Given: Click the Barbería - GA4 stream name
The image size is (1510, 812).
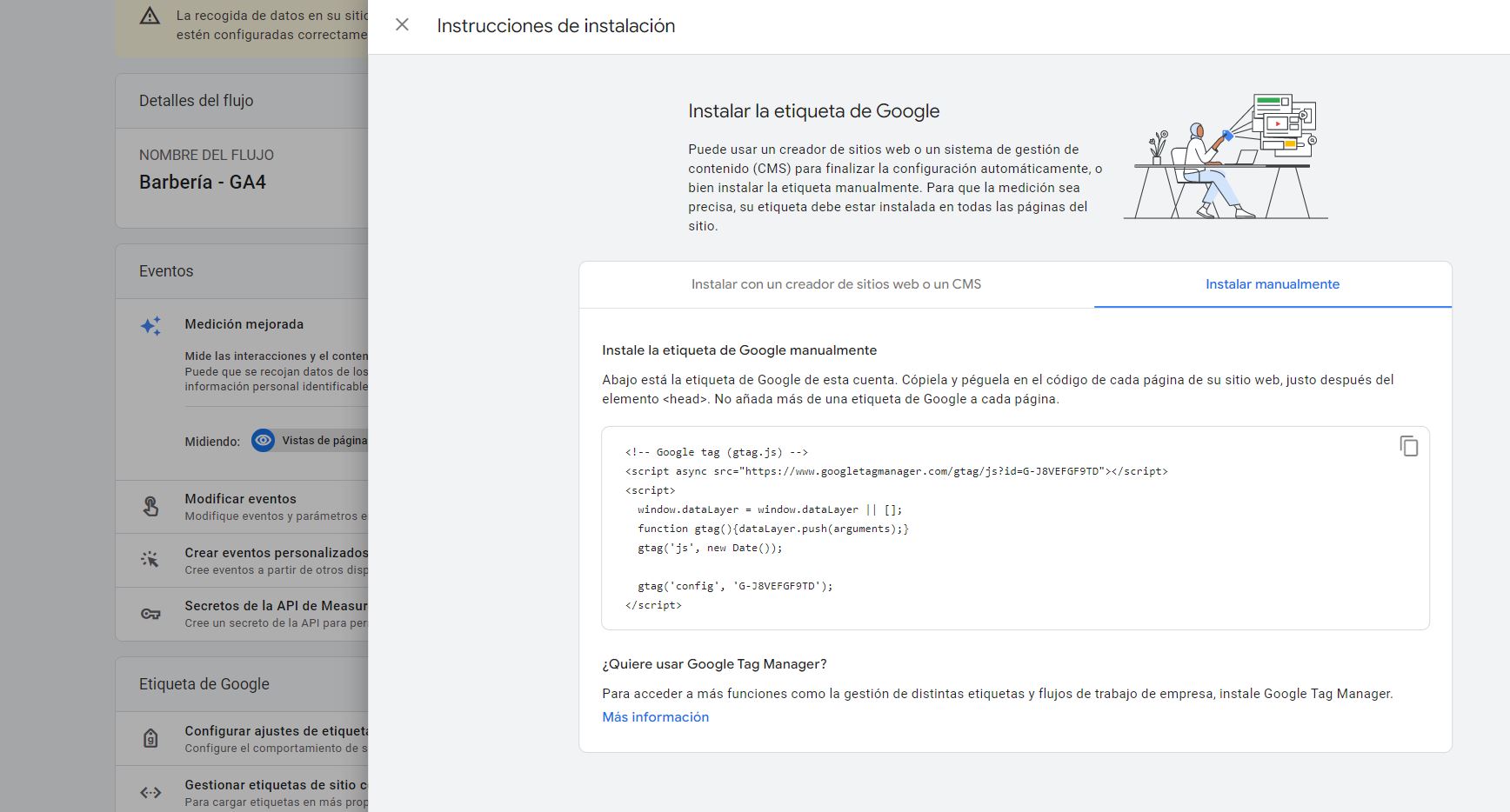Looking at the screenshot, I should [x=203, y=183].
